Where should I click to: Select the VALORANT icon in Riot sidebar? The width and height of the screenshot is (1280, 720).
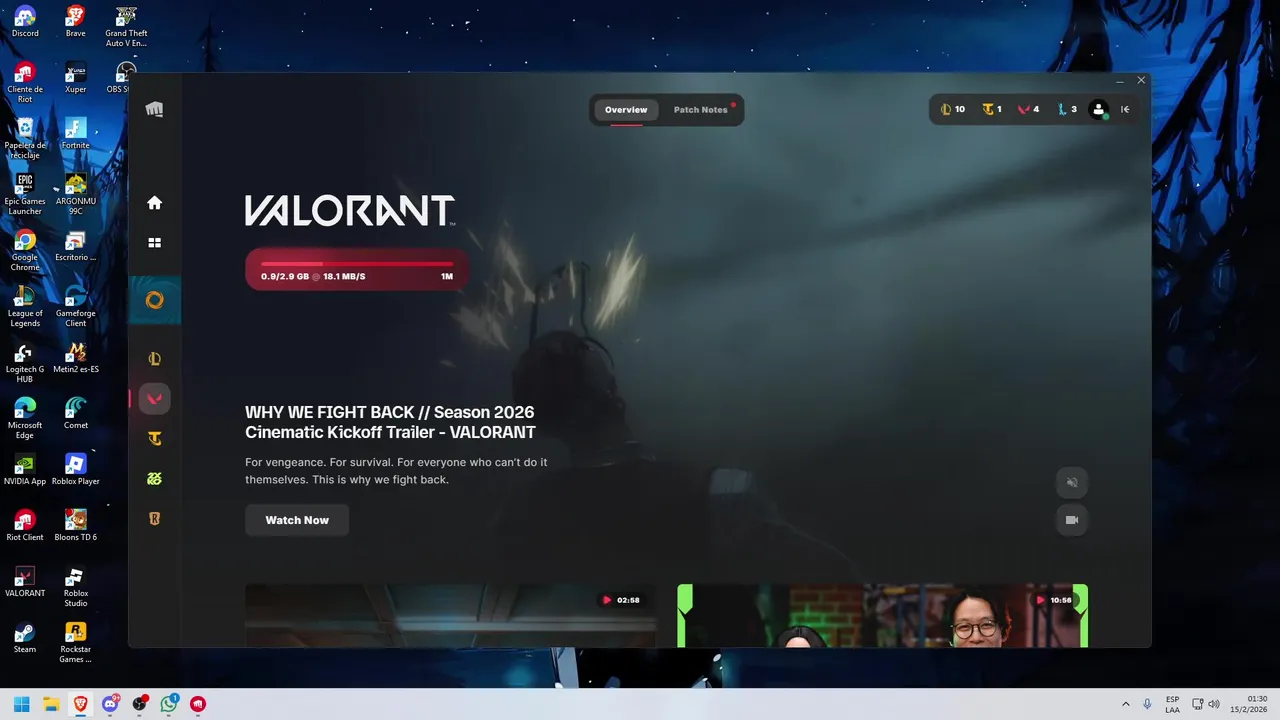(x=154, y=399)
